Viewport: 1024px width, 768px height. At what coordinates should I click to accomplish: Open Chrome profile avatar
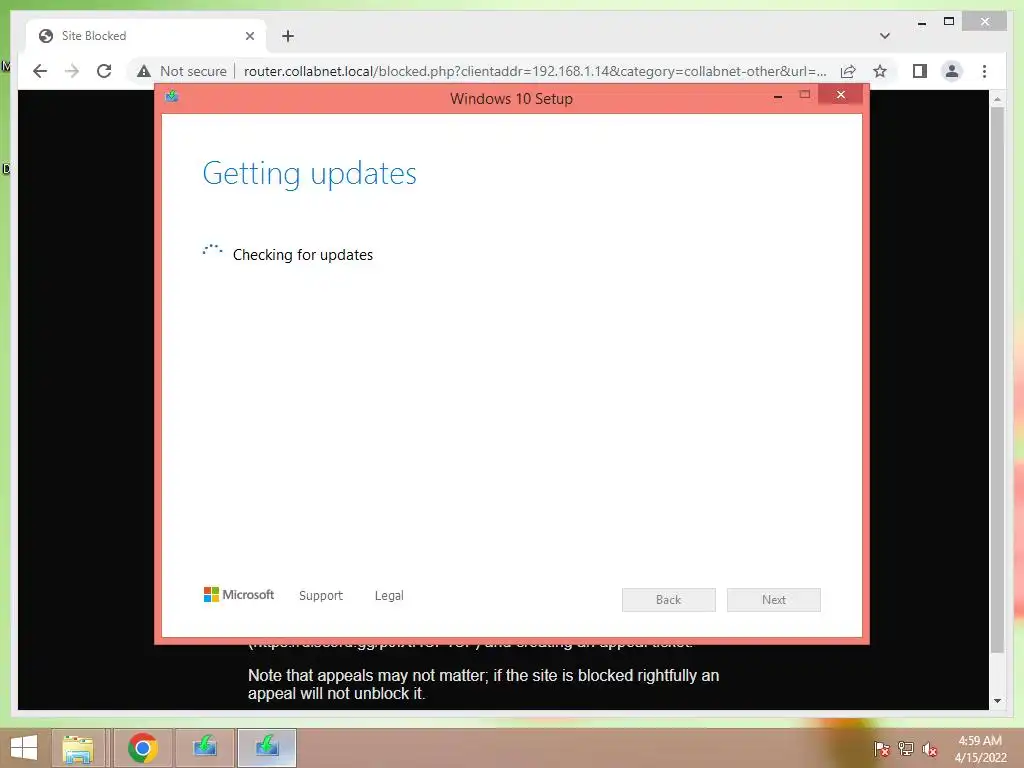point(952,71)
